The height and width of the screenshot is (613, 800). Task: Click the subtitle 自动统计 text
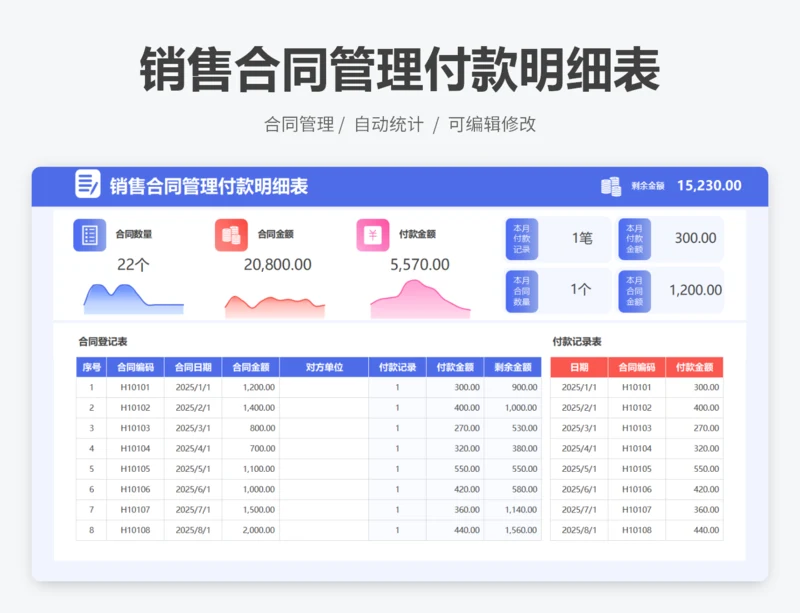click(389, 124)
